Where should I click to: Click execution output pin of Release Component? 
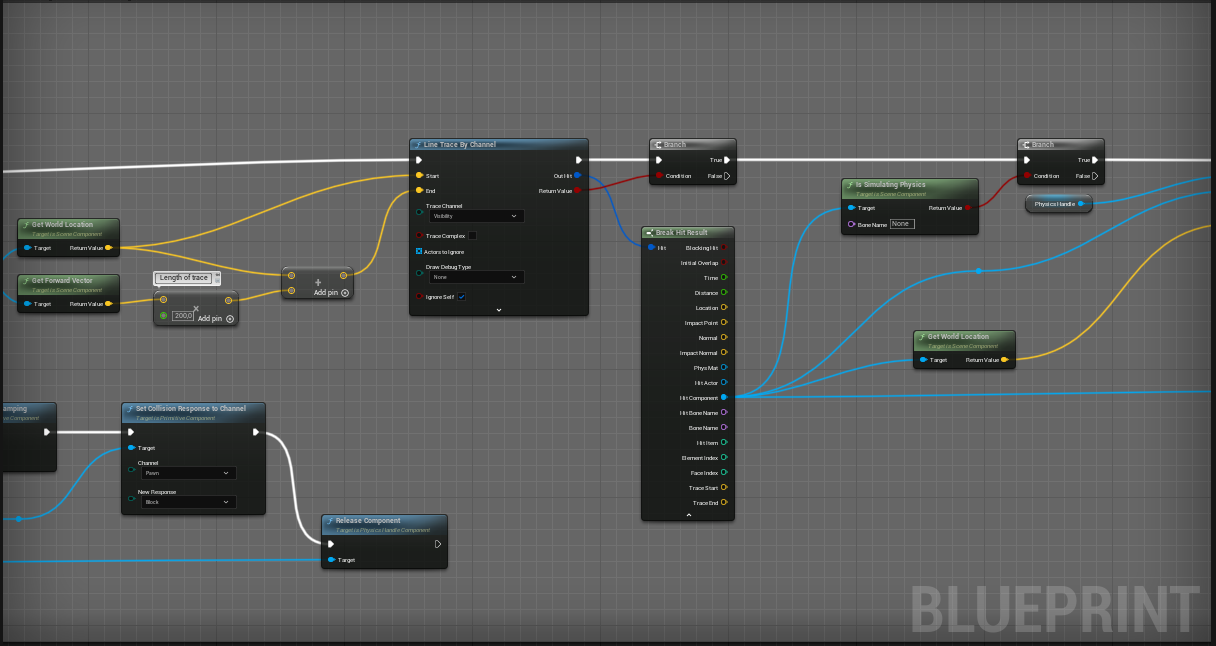438,544
